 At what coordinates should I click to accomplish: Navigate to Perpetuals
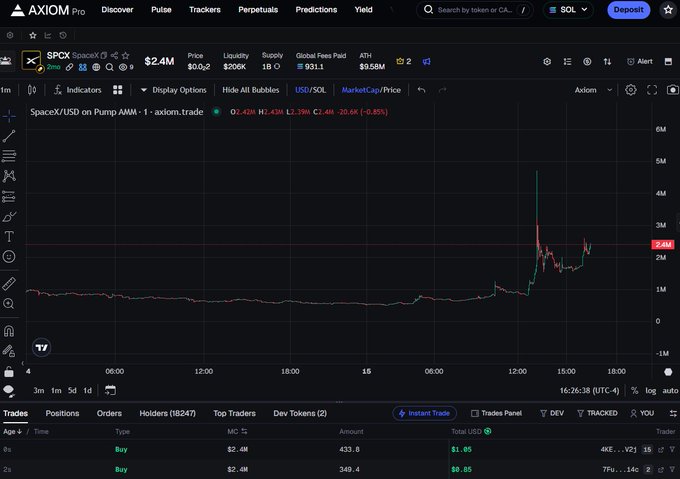(x=258, y=10)
